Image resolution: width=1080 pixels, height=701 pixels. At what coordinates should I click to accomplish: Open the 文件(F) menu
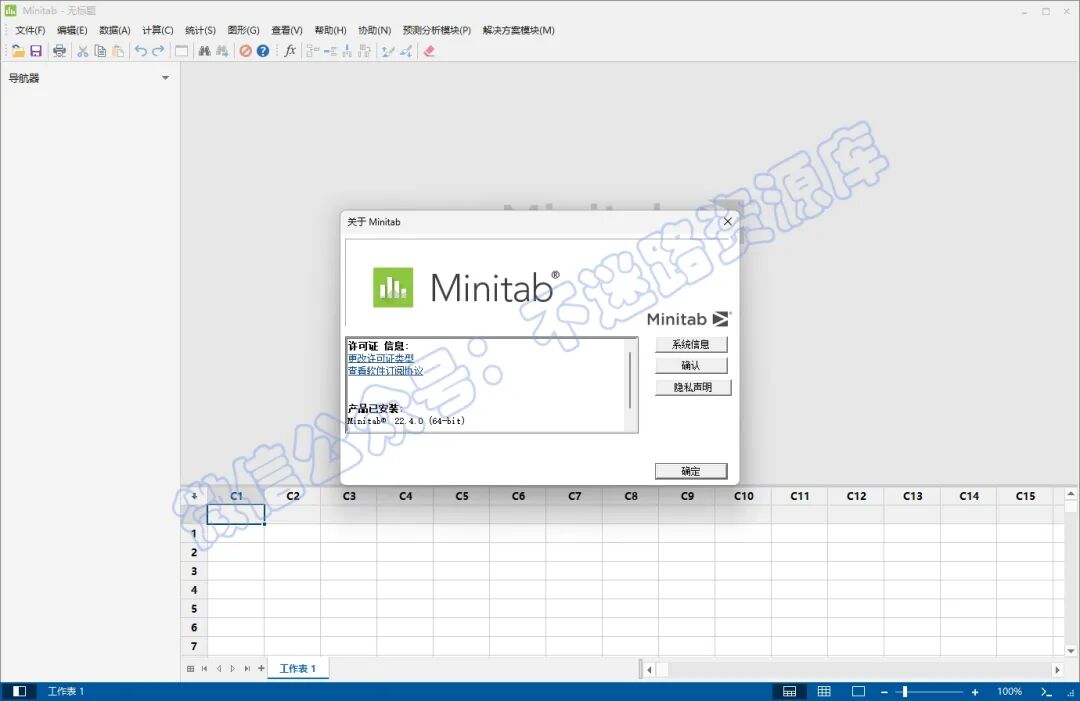[x=30, y=30]
